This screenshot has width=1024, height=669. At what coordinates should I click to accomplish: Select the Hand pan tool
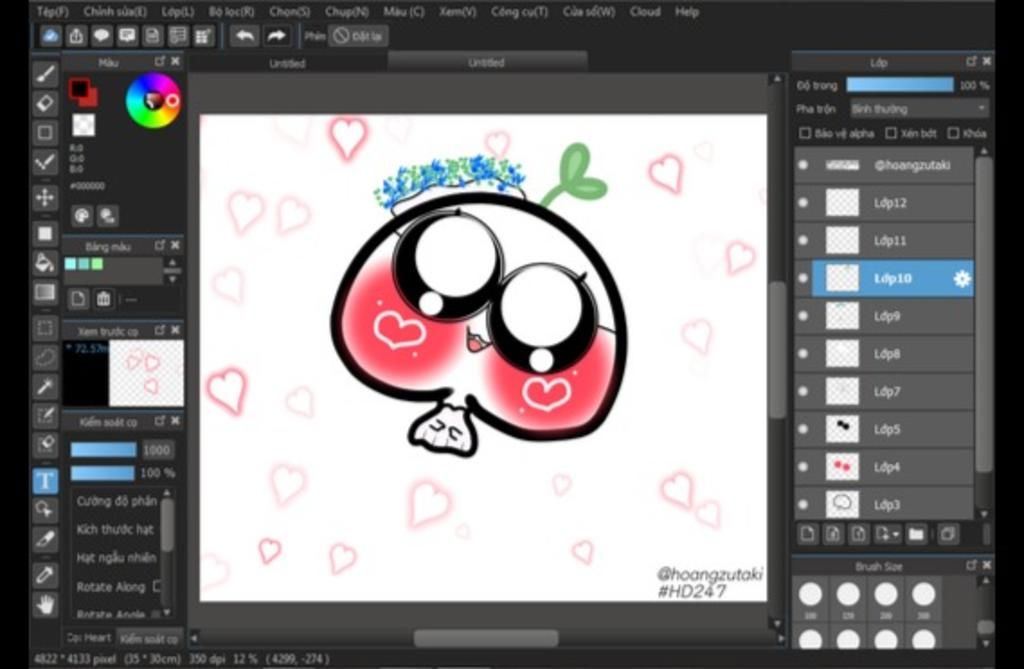[x=45, y=605]
